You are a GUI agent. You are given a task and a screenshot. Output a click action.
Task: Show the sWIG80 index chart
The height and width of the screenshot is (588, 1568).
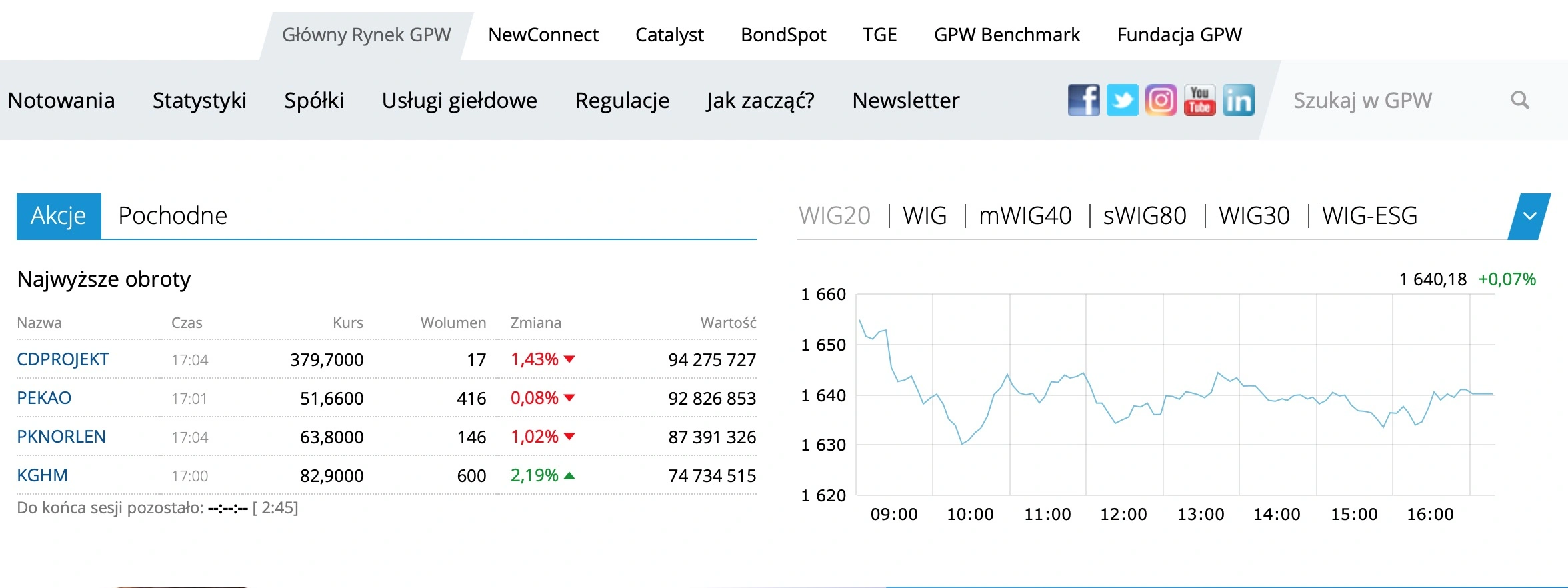click(1144, 216)
